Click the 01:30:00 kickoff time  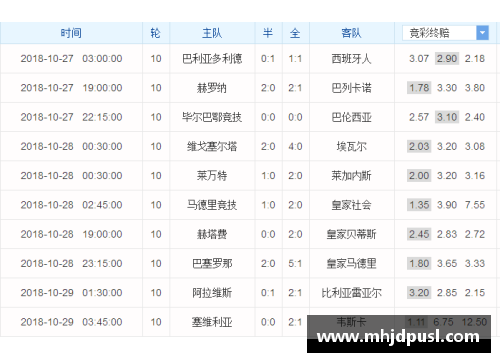point(102,293)
